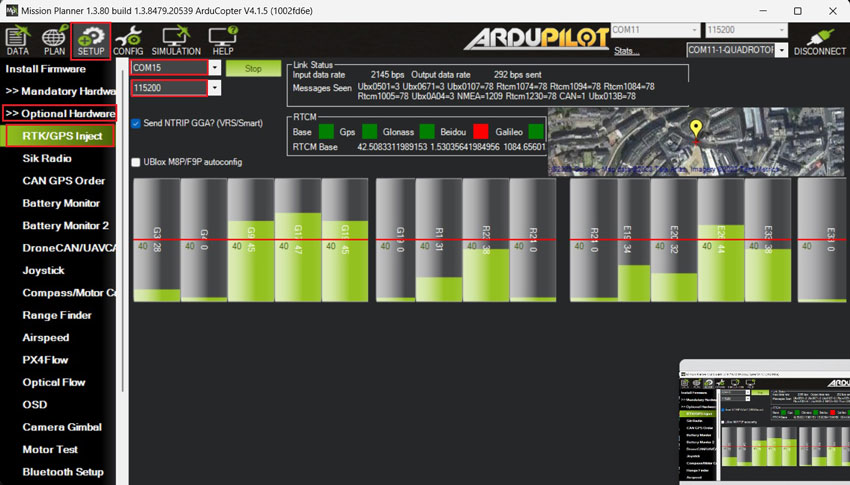This screenshot has height=485, width=850.
Task: Select CAN GPS Order in sidebar
Action: pos(64,181)
